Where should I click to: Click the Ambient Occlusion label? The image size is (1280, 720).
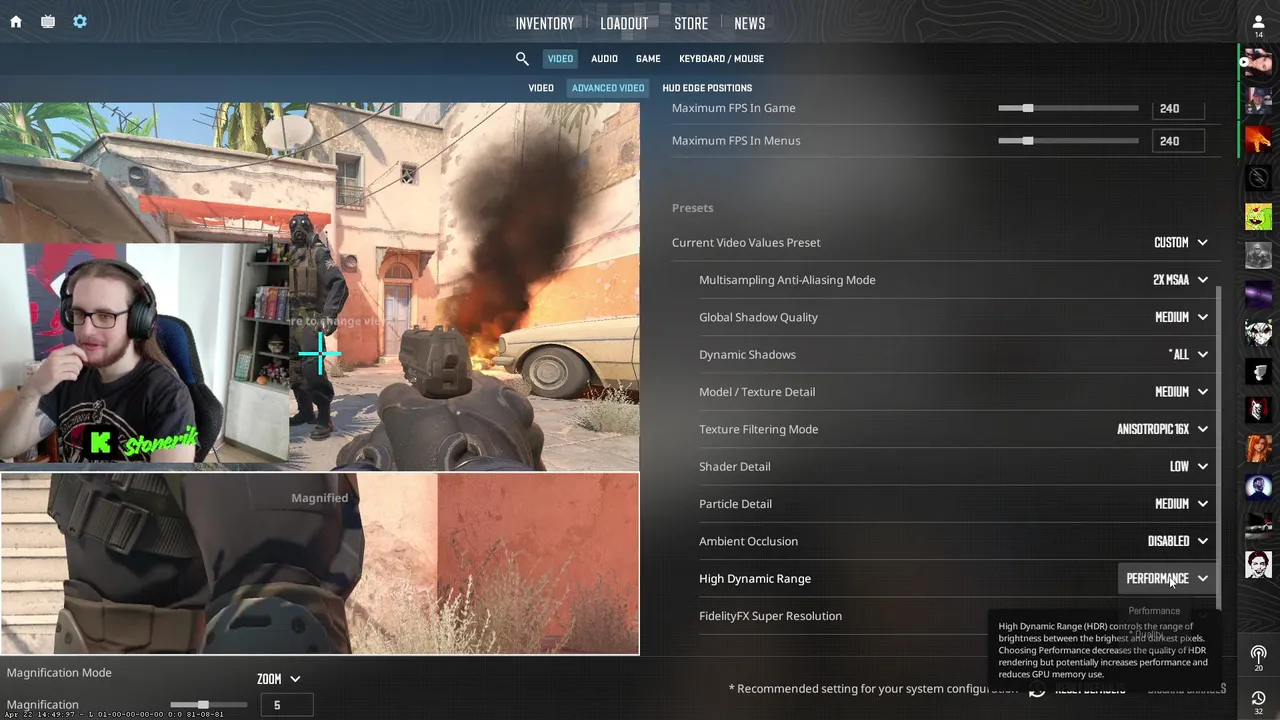(x=748, y=541)
